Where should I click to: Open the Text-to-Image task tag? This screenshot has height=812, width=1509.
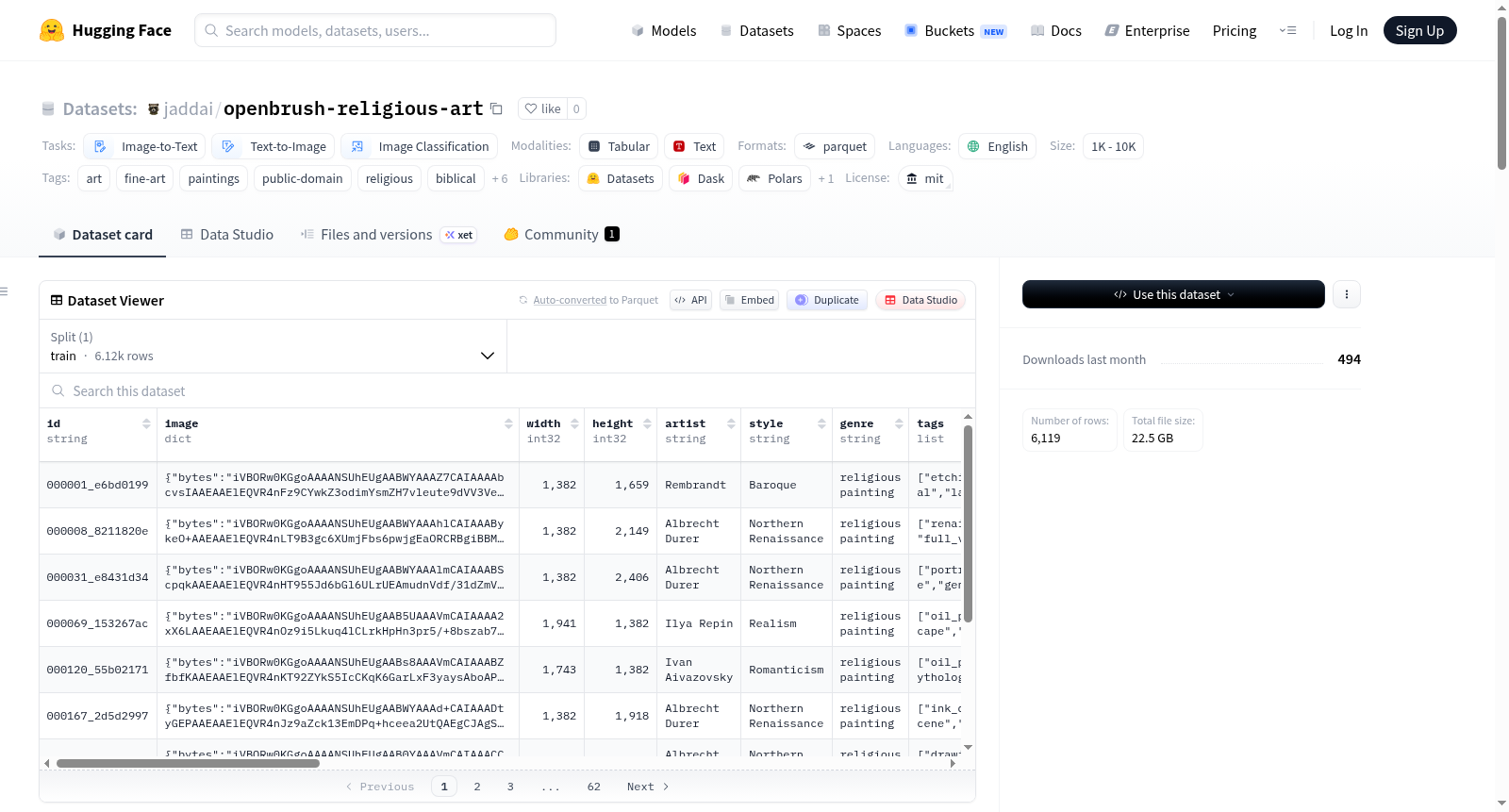[274, 146]
